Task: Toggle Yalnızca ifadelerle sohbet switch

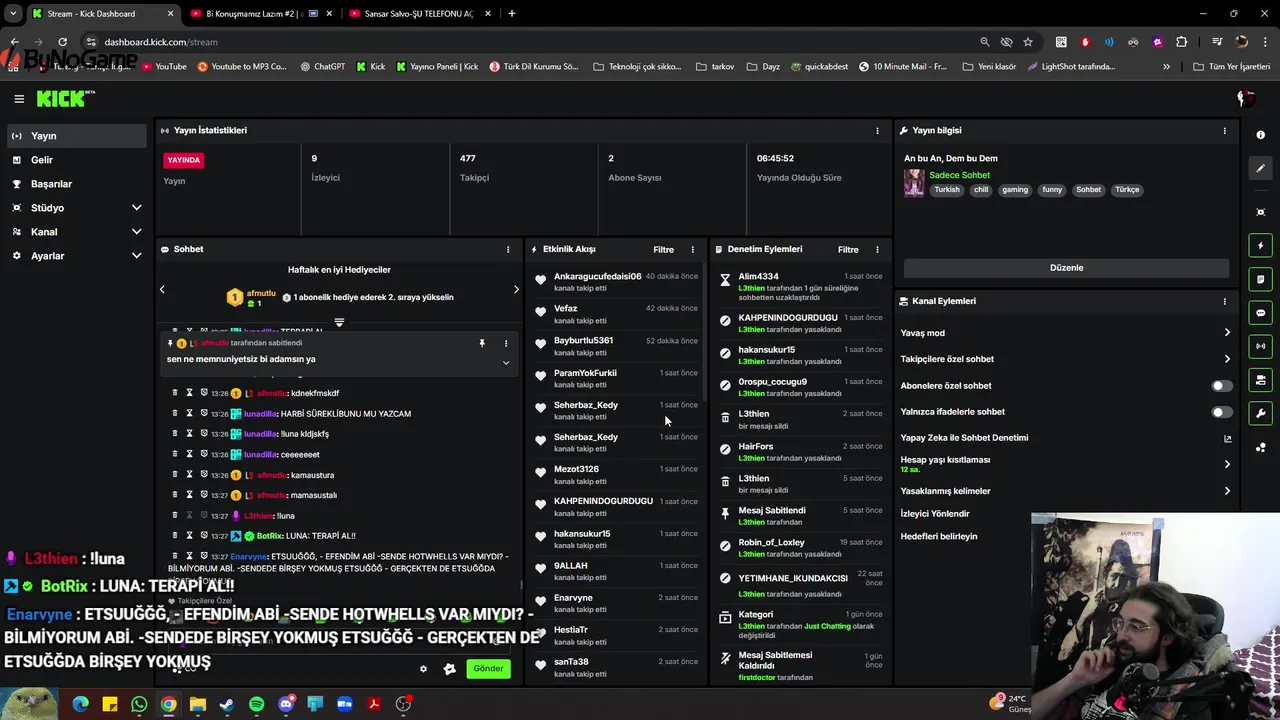Action: (x=1222, y=412)
